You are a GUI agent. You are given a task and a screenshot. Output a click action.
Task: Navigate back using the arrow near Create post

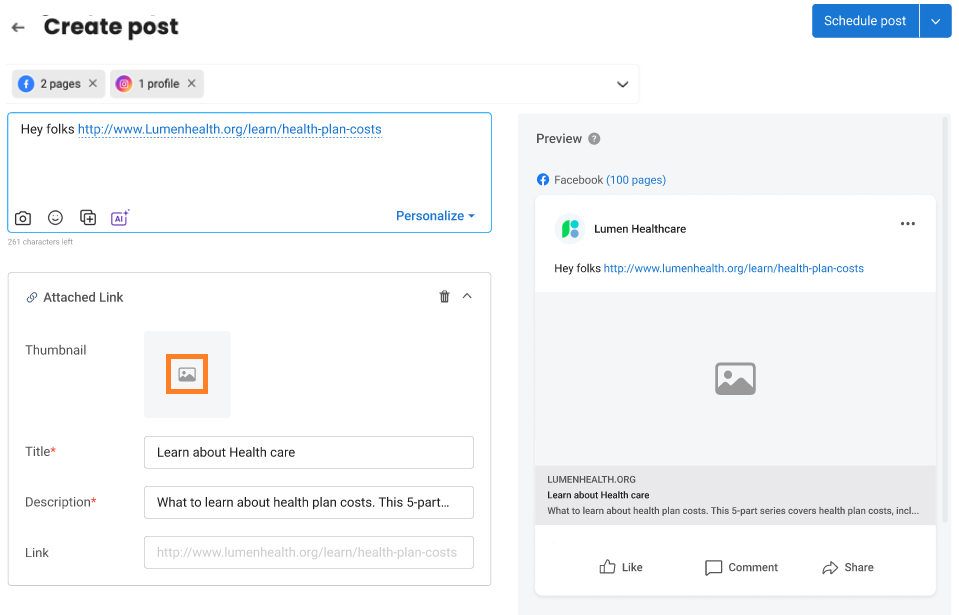pos(17,27)
